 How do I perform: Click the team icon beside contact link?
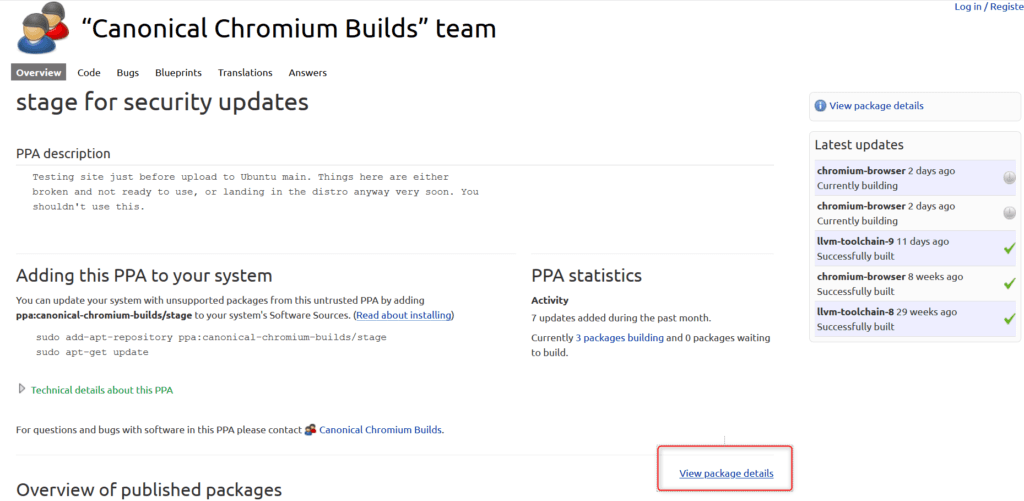click(310, 430)
